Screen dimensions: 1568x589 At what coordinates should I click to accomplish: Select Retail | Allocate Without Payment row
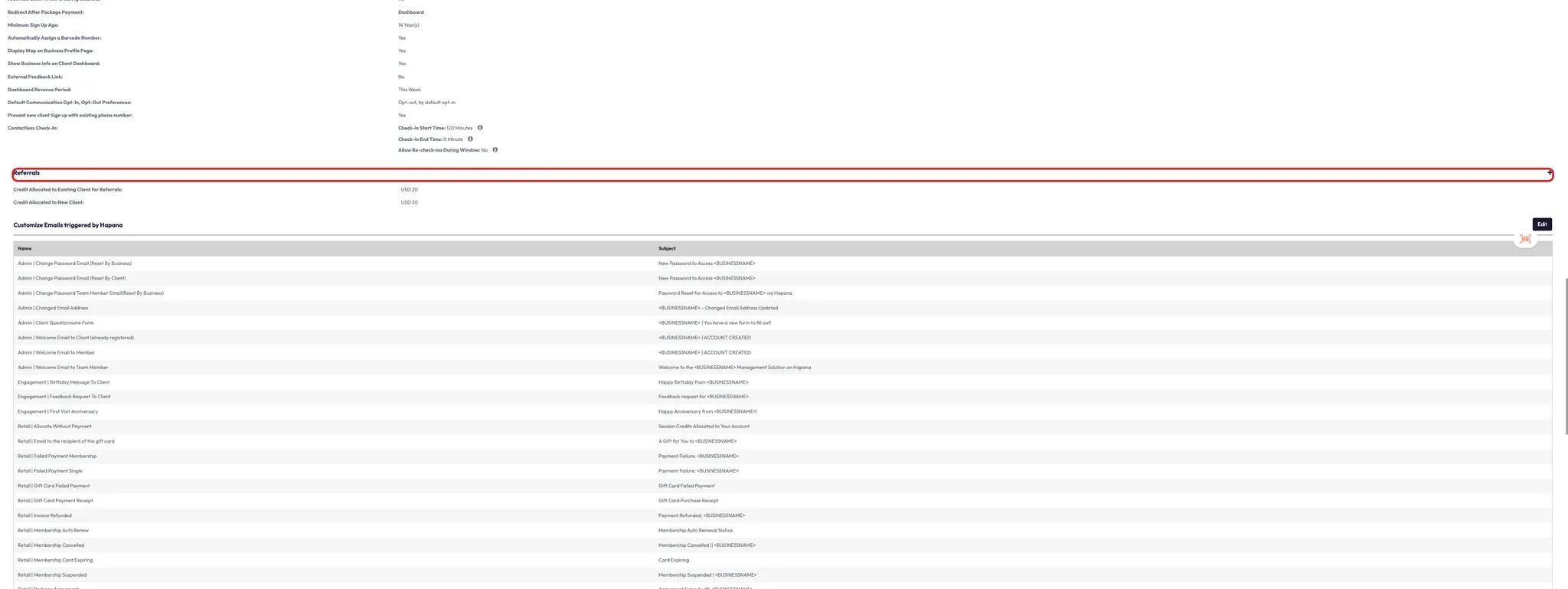pos(54,427)
